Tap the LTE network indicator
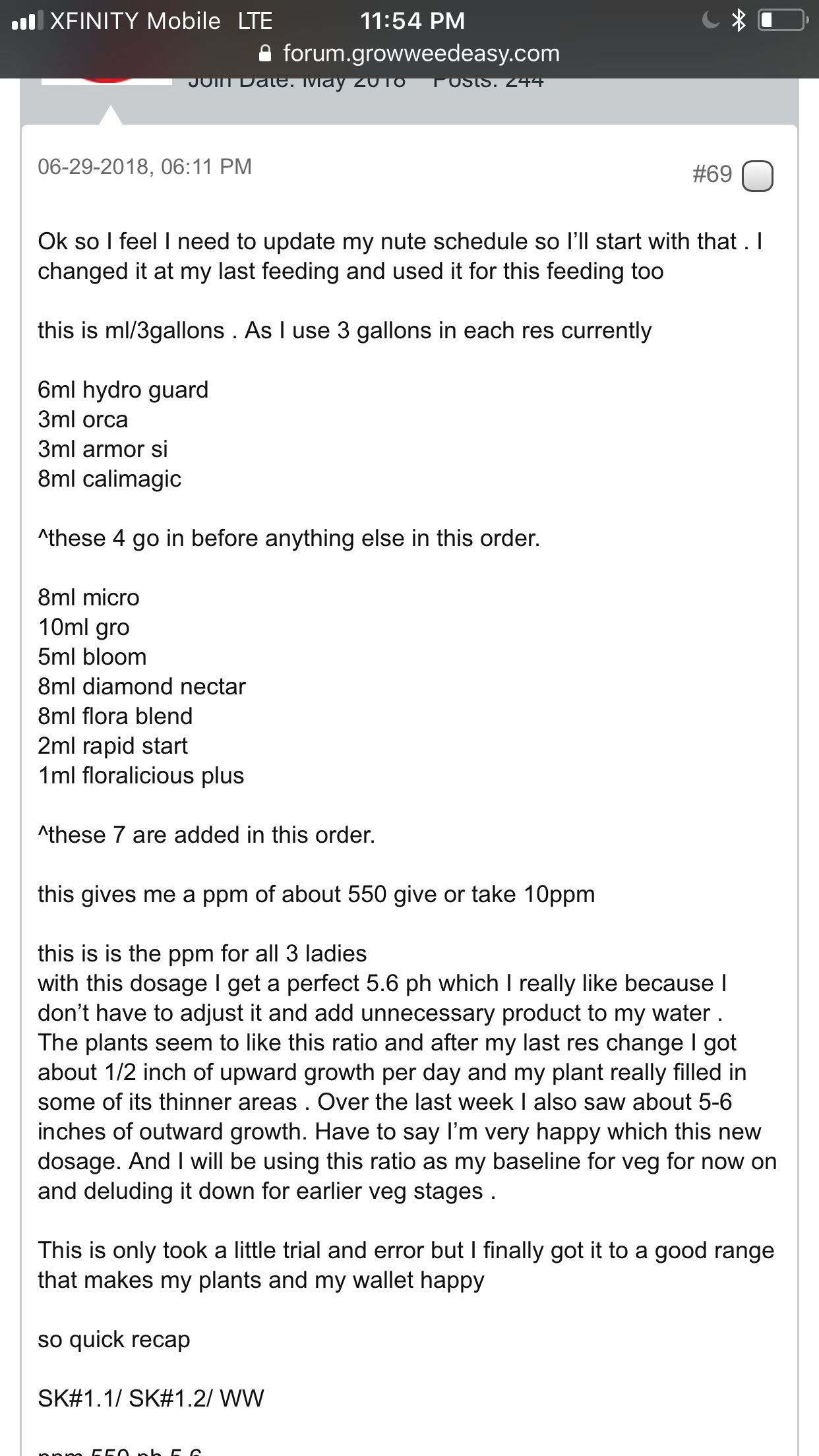This screenshot has width=819, height=1456. point(255,21)
